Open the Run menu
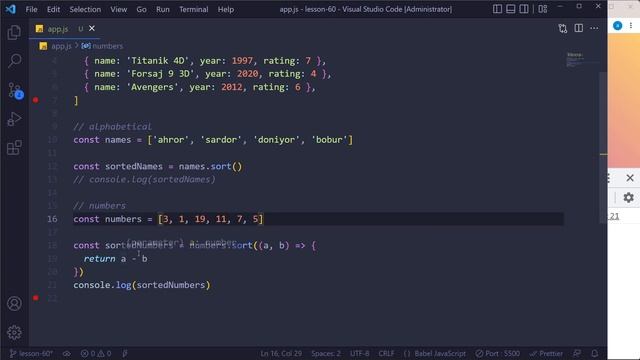This screenshot has width=640, height=360. 162,9
